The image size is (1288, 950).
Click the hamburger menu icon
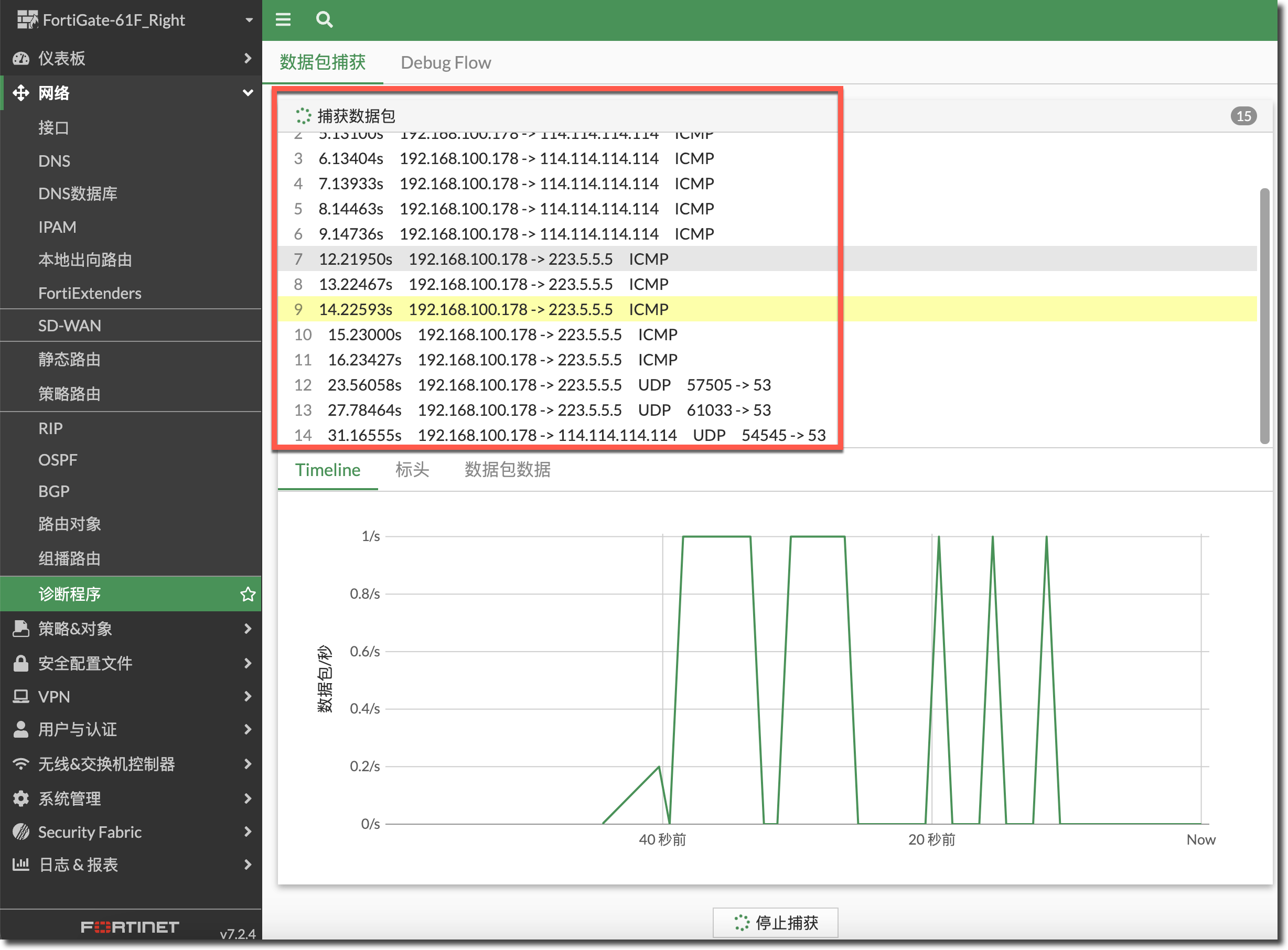pyautogui.click(x=283, y=20)
